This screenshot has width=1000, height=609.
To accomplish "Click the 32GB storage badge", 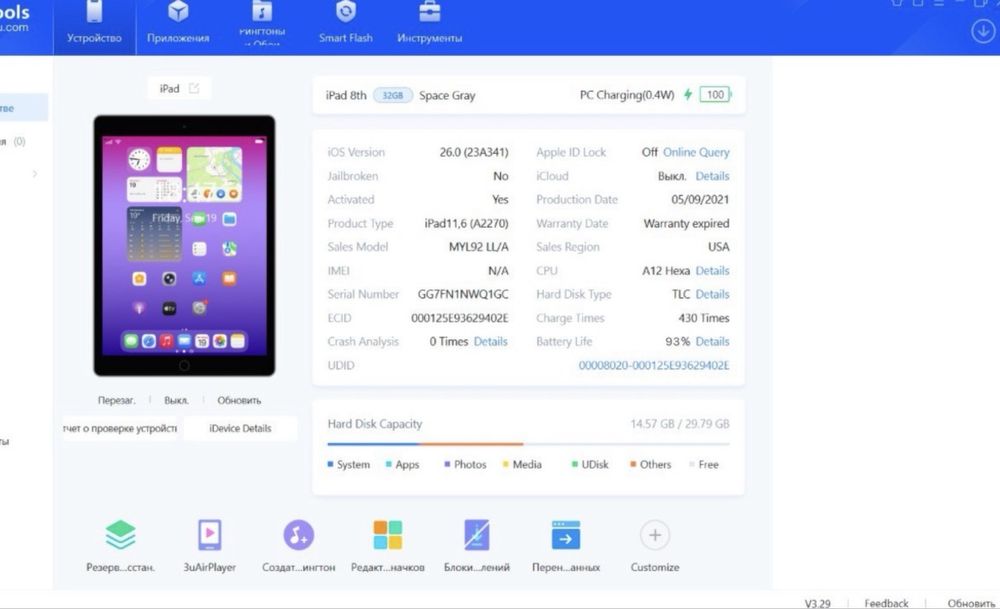I will pyautogui.click(x=393, y=95).
